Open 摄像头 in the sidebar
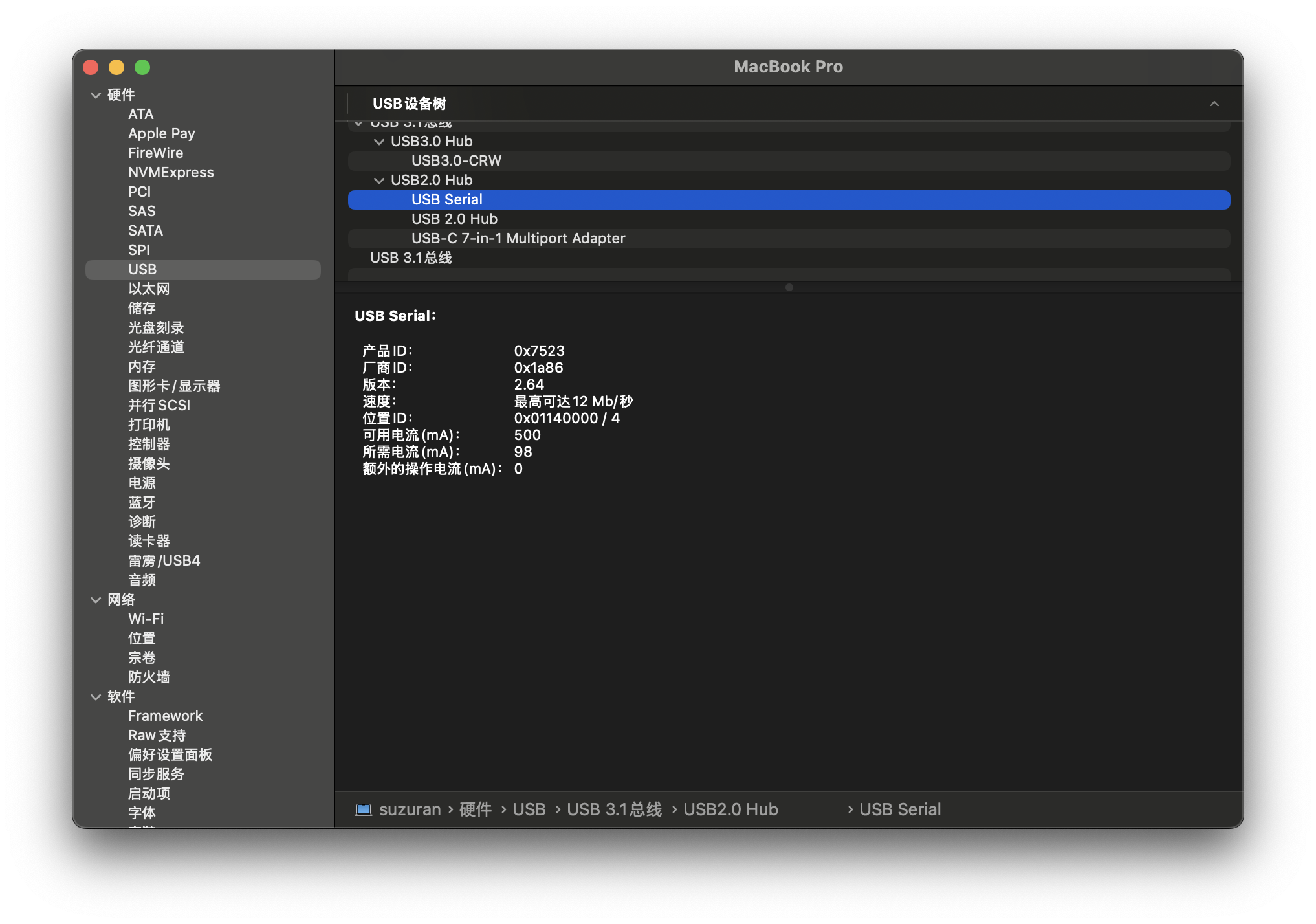 click(203, 464)
